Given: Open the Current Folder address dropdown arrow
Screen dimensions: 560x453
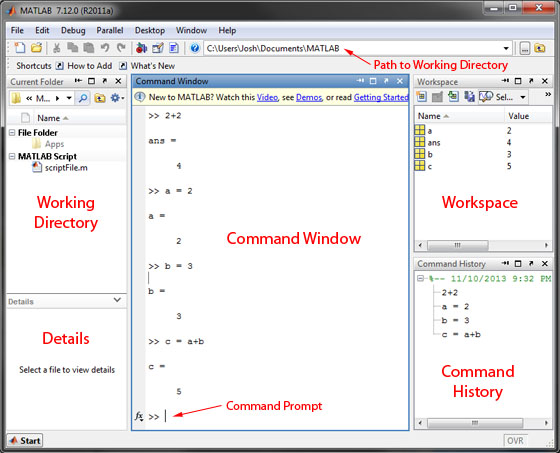Looking at the screenshot, I should click(x=69, y=98).
